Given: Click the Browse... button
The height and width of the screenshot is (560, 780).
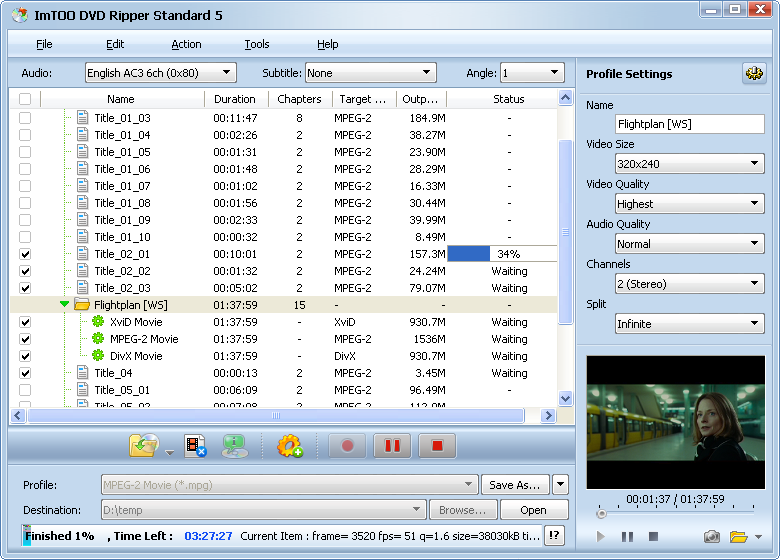Looking at the screenshot, I should (463, 510).
